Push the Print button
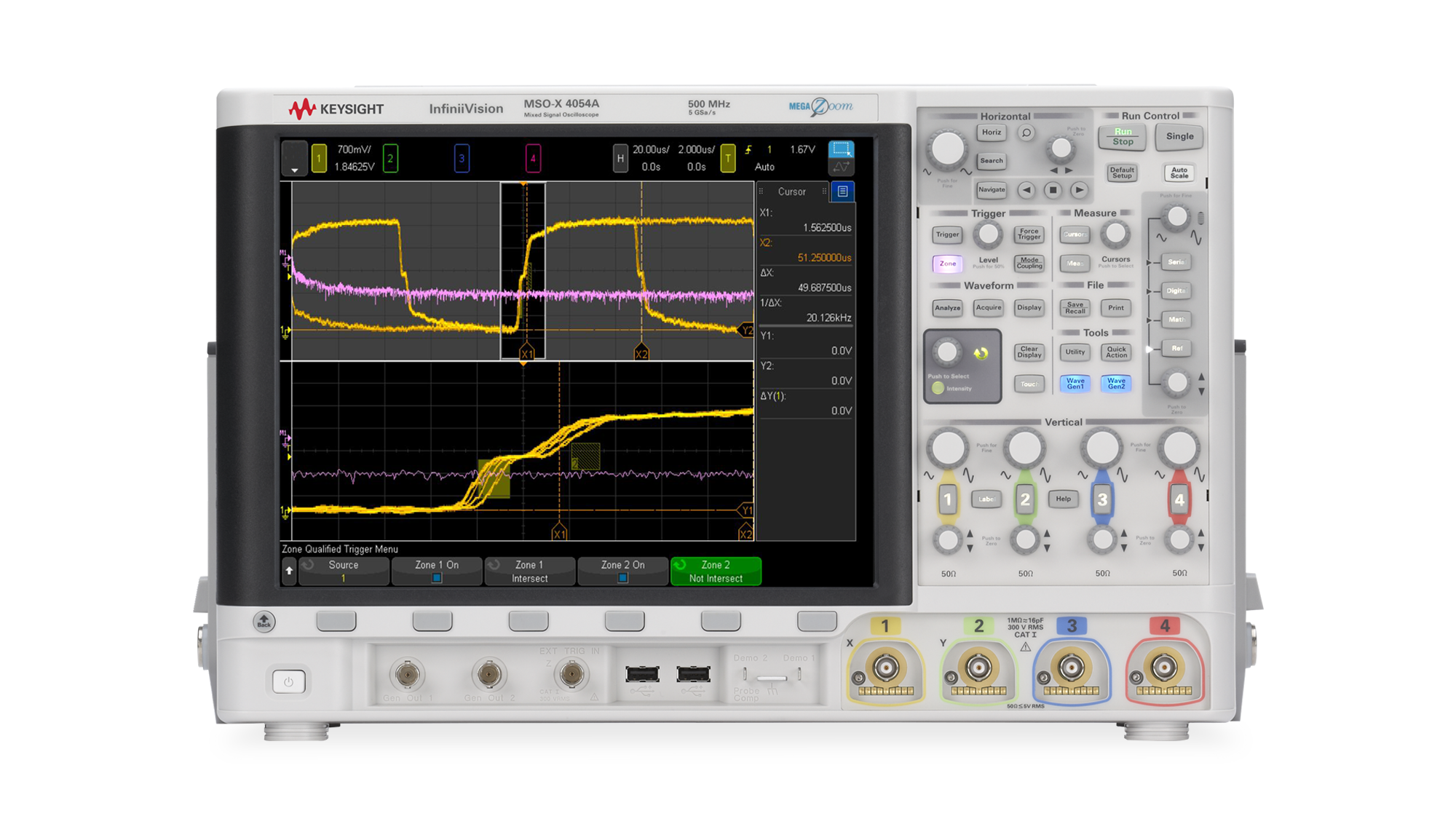This screenshot has width=1456, height=819. 1115,308
